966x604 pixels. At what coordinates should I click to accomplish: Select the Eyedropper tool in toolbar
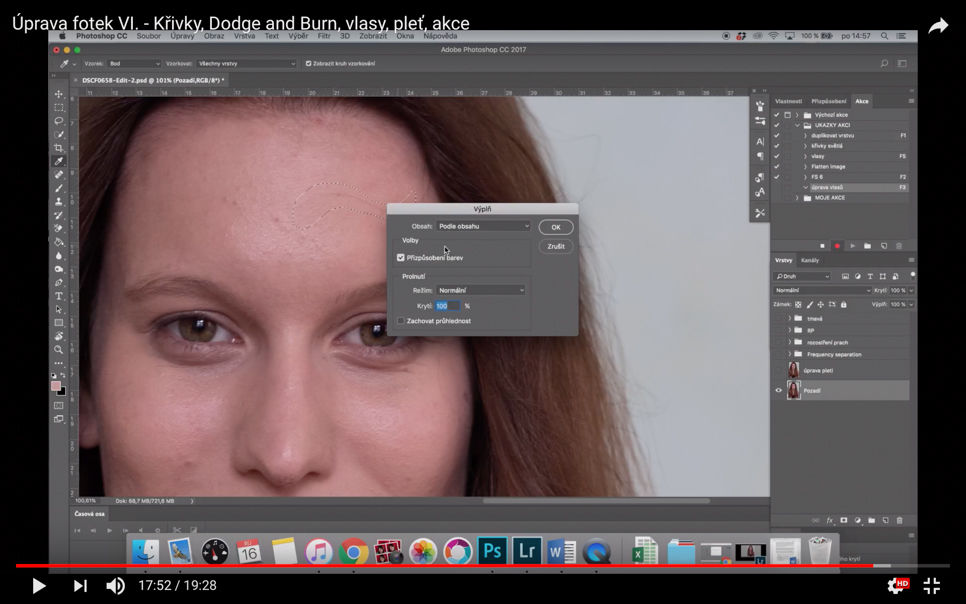click(59, 161)
